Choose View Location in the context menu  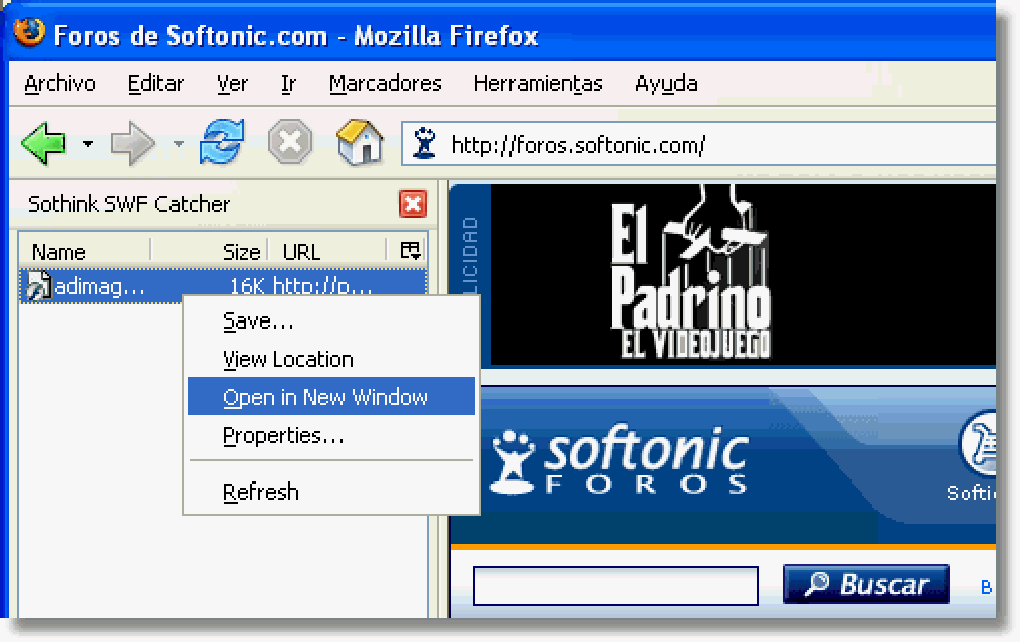point(331,359)
